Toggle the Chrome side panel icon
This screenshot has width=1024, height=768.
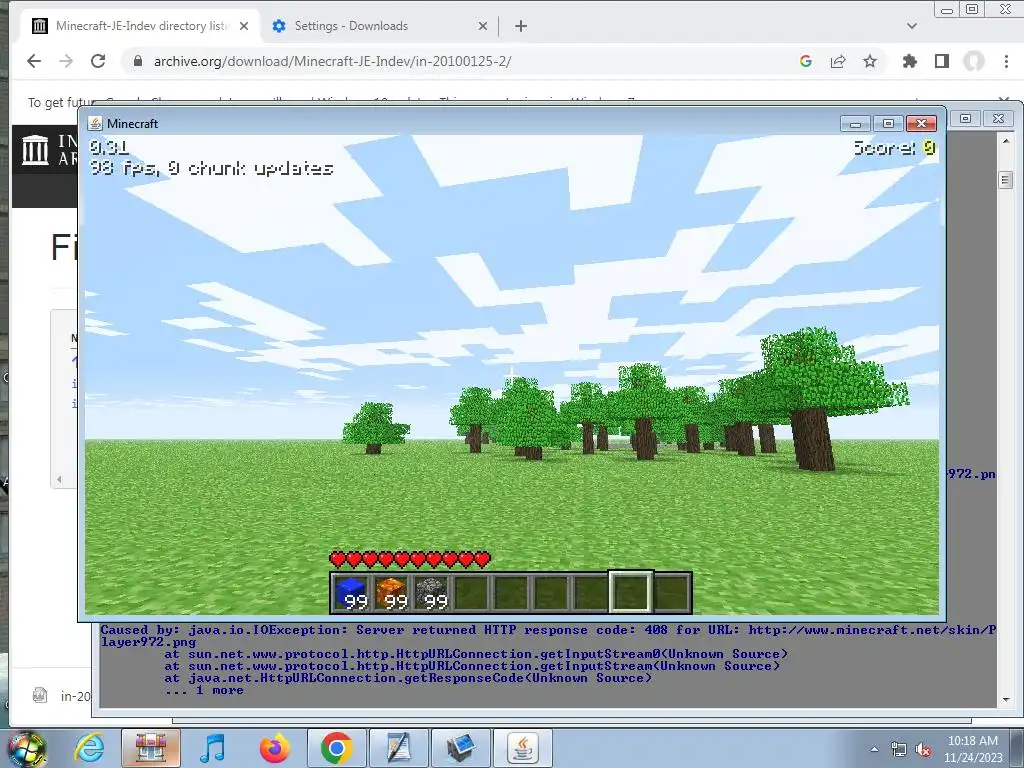click(x=942, y=61)
